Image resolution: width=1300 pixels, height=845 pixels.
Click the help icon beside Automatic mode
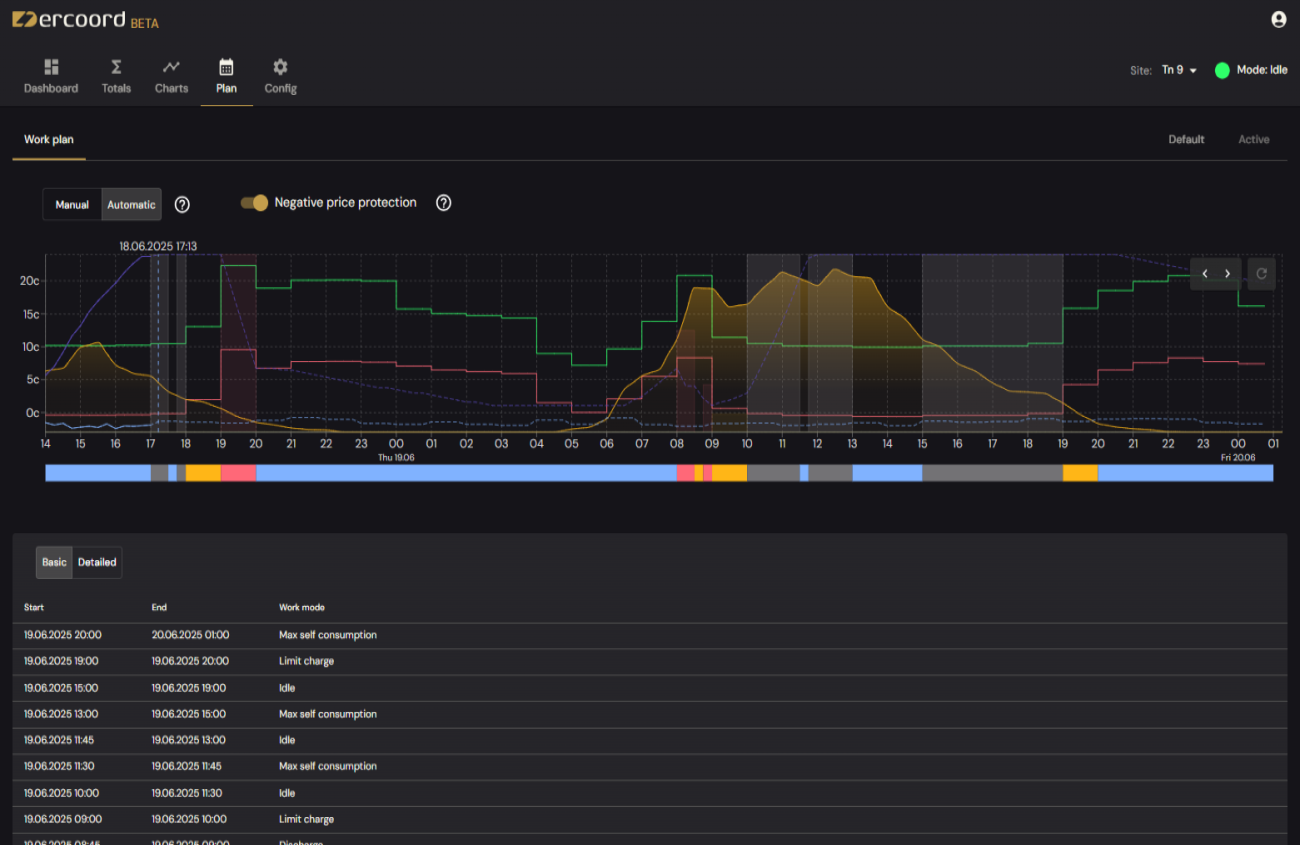click(x=182, y=204)
